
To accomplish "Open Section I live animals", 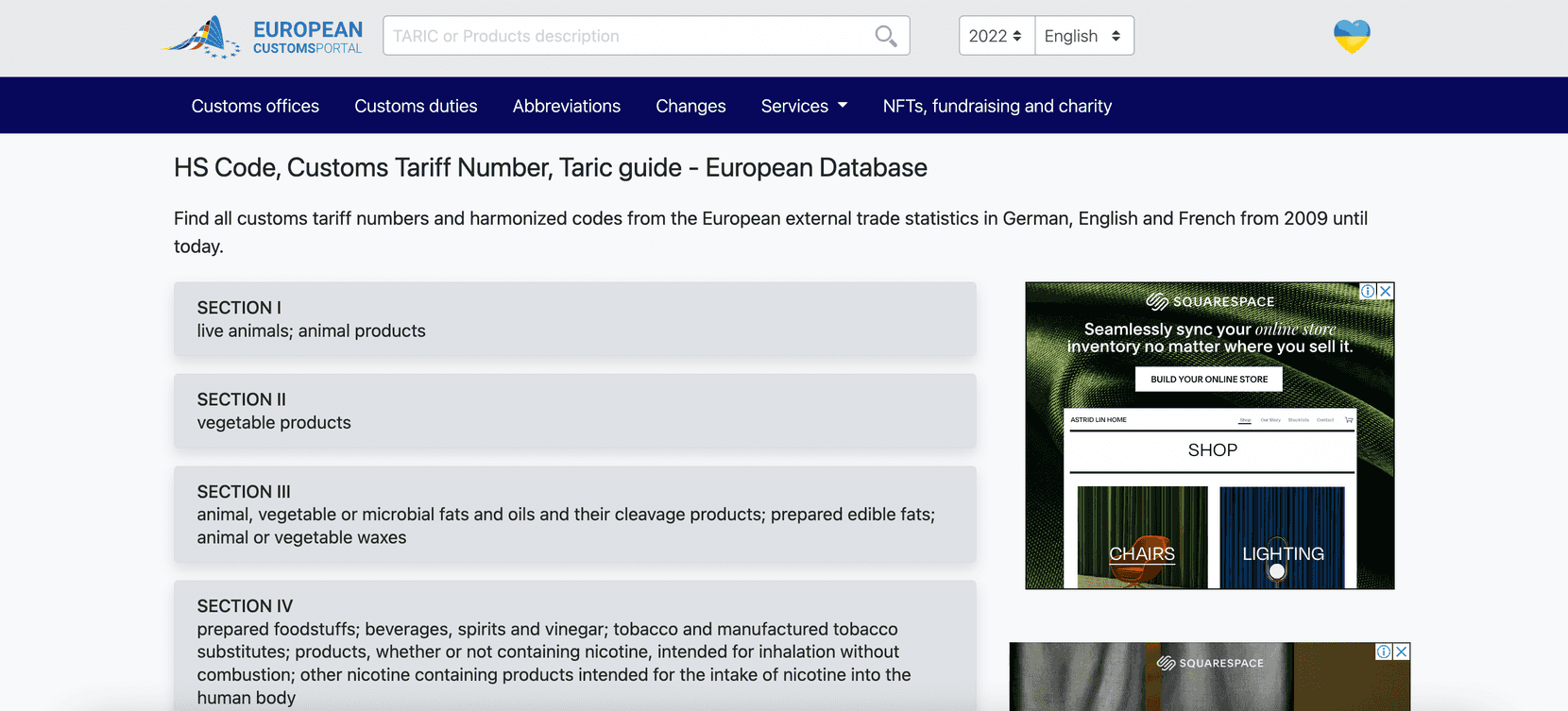I will (574, 319).
